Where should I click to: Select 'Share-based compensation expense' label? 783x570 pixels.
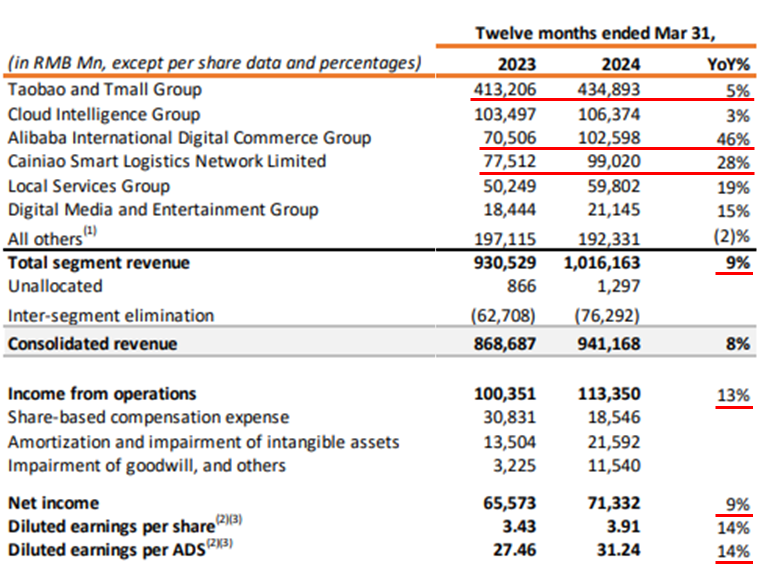click(x=148, y=417)
